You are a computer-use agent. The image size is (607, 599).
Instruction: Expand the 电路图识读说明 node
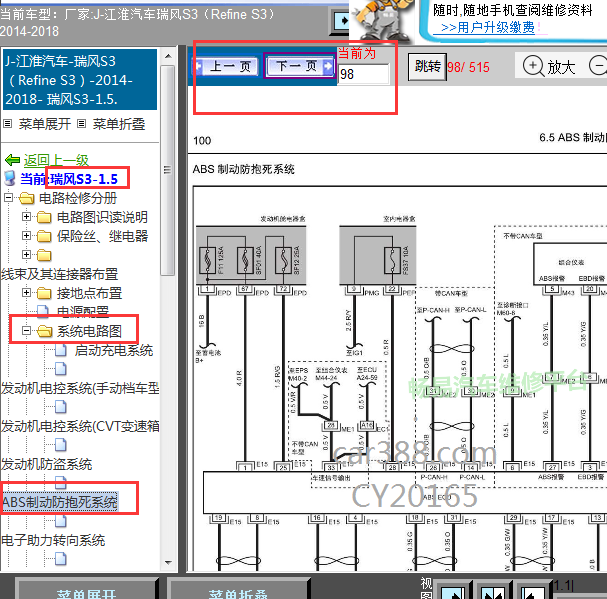point(26,216)
